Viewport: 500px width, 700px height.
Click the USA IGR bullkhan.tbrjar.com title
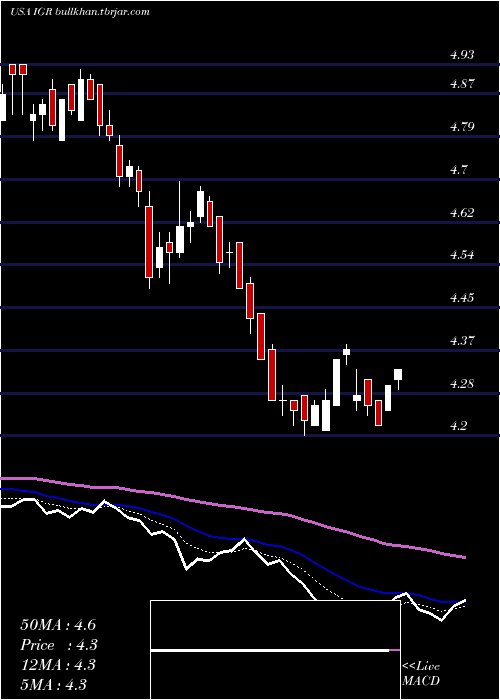[79, 12]
